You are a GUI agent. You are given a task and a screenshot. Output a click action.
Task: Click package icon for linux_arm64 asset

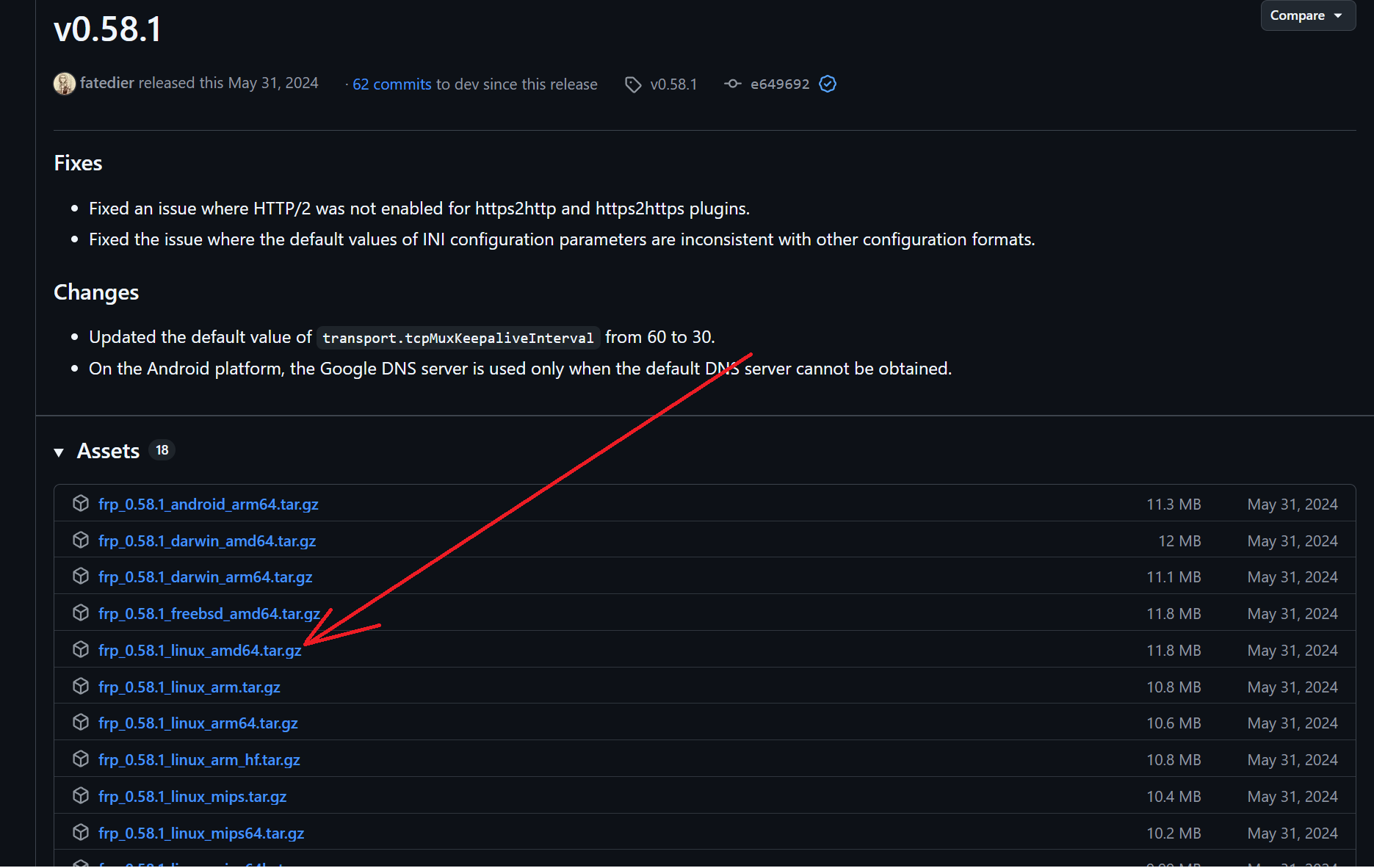(81, 722)
